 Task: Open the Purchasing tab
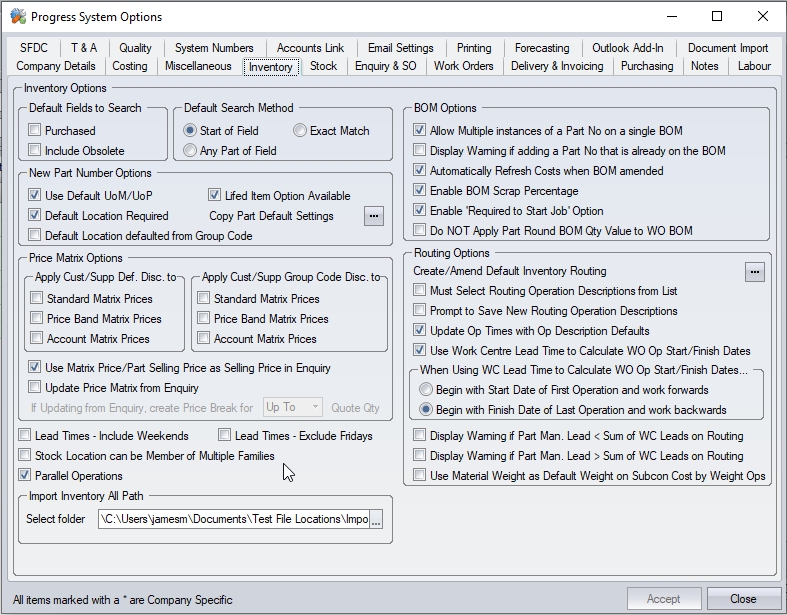click(x=646, y=66)
